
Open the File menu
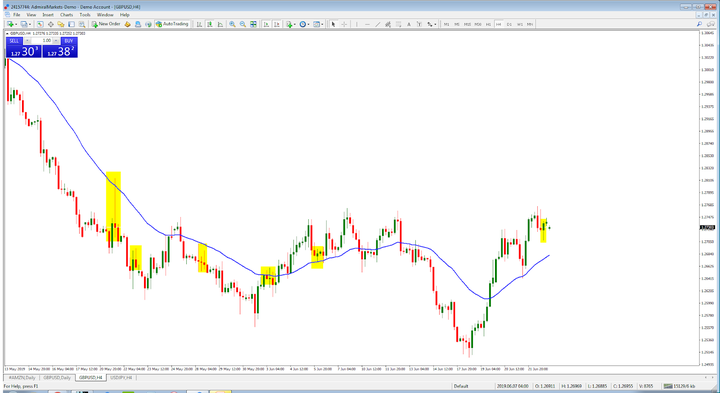pyautogui.click(x=17, y=15)
